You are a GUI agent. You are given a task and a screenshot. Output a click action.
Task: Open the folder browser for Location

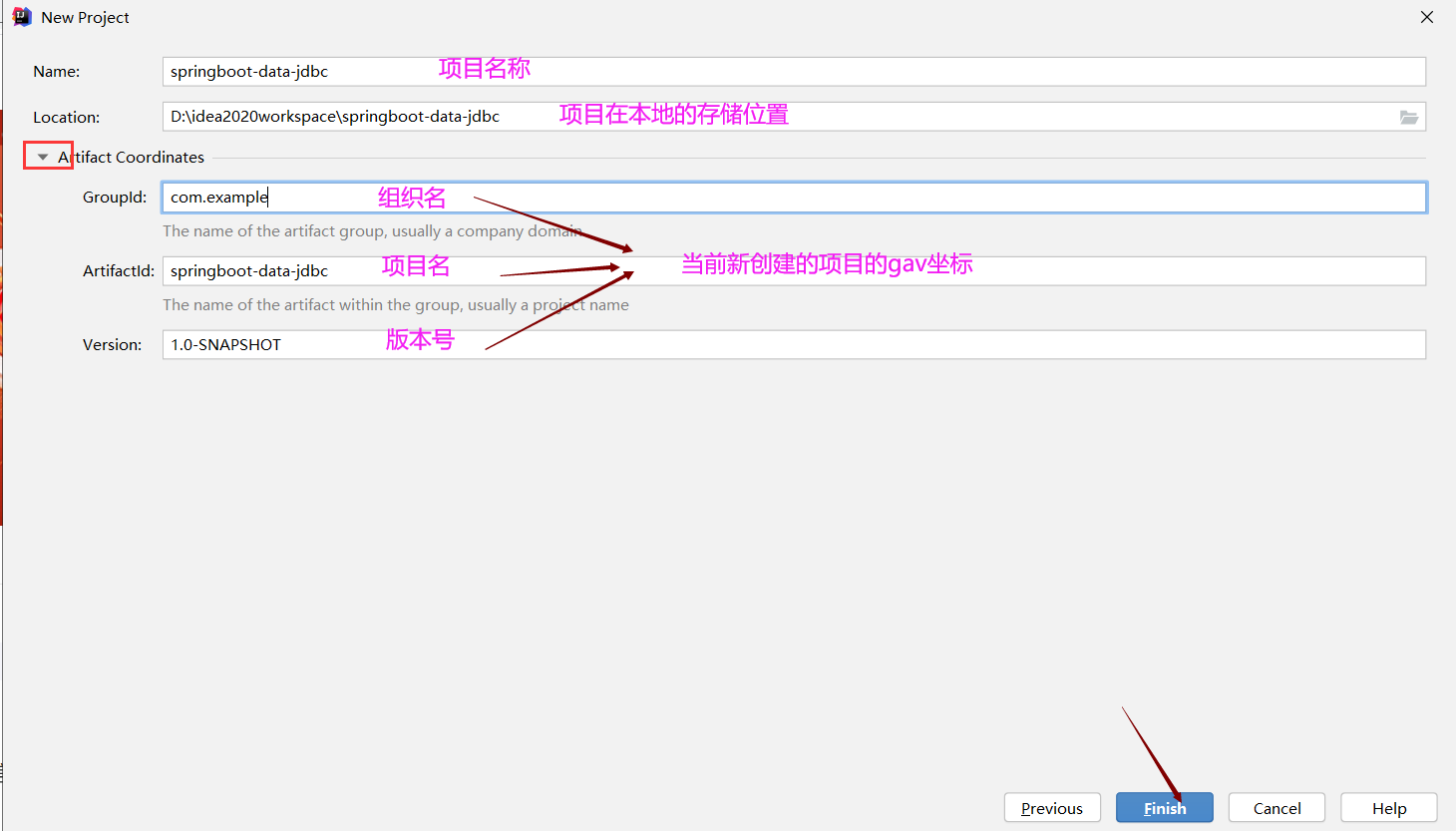click(x=1409, y=117)
